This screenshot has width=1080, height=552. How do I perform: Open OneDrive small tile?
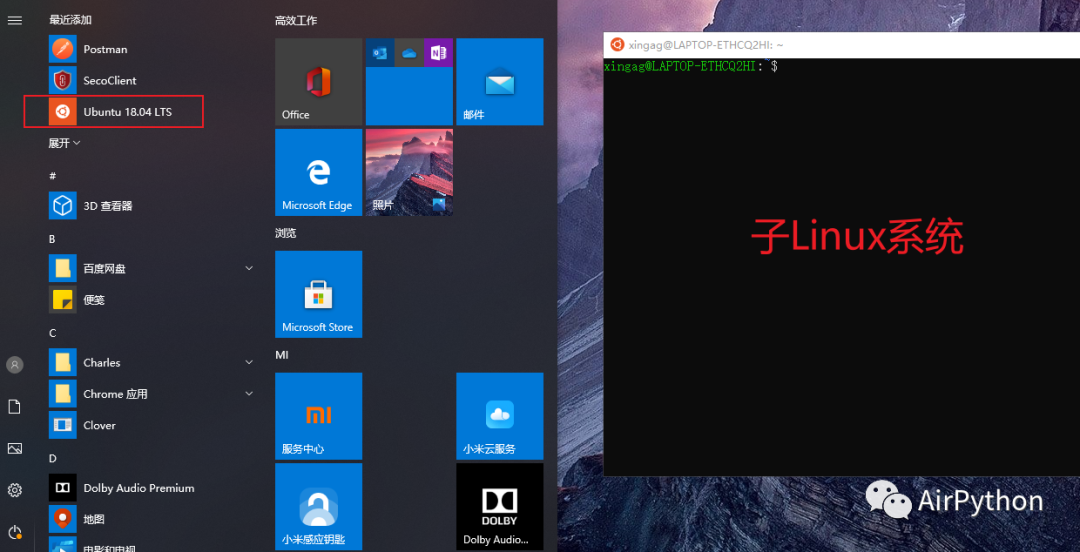409,52
